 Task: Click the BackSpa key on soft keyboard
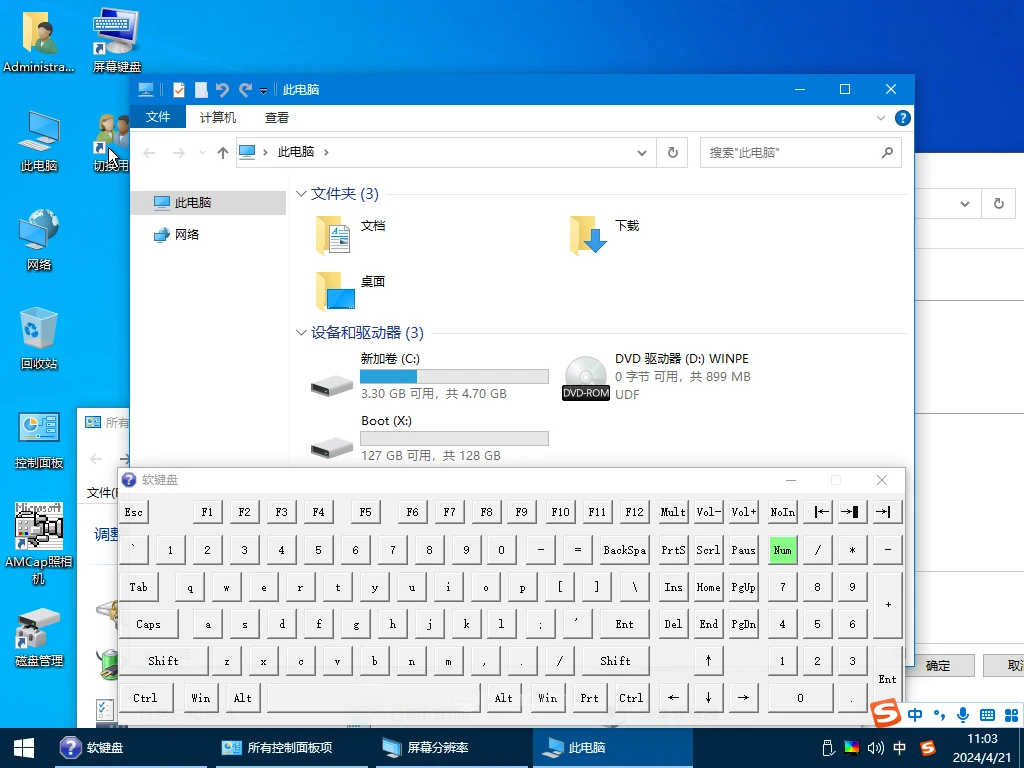(624, 550)
